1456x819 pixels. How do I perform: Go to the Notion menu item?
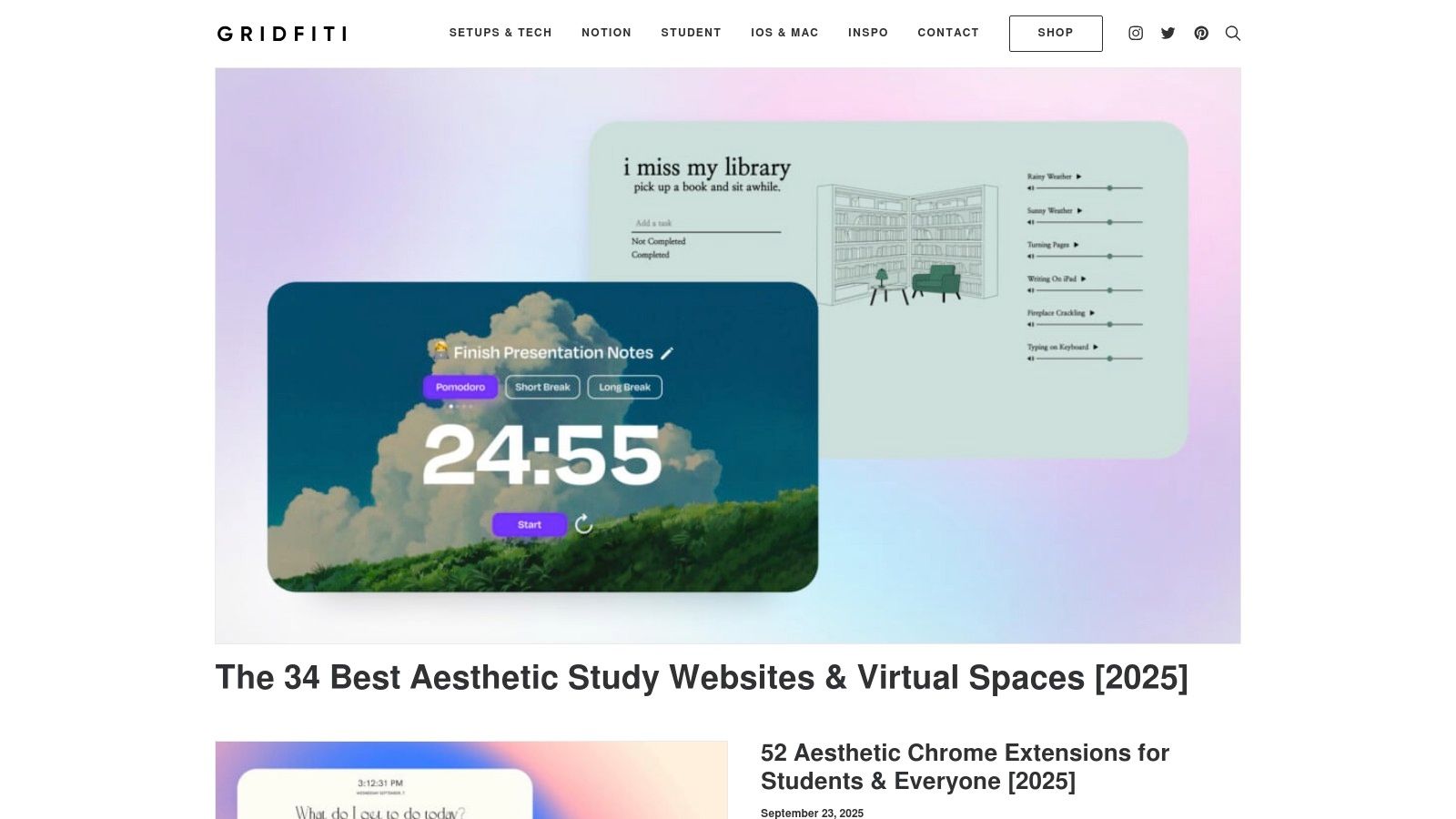606,33
